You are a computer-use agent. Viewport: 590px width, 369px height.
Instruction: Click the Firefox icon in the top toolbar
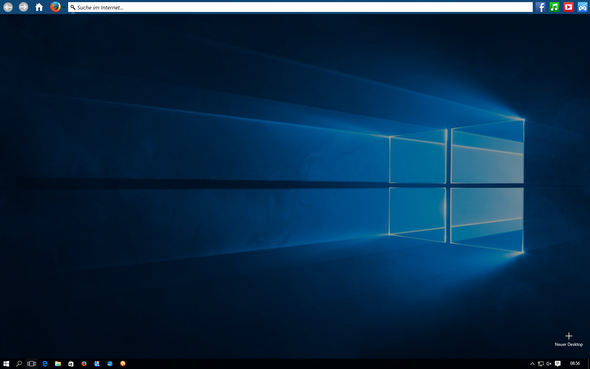click(x=55, y=7)
